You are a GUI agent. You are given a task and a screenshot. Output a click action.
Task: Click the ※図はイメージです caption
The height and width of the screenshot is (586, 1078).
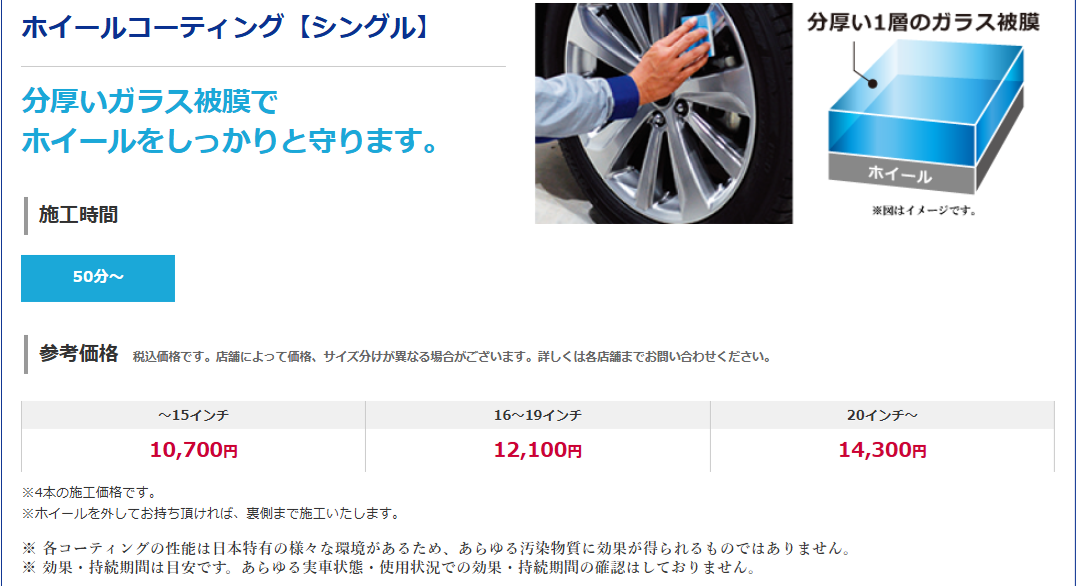coord(924,210)
